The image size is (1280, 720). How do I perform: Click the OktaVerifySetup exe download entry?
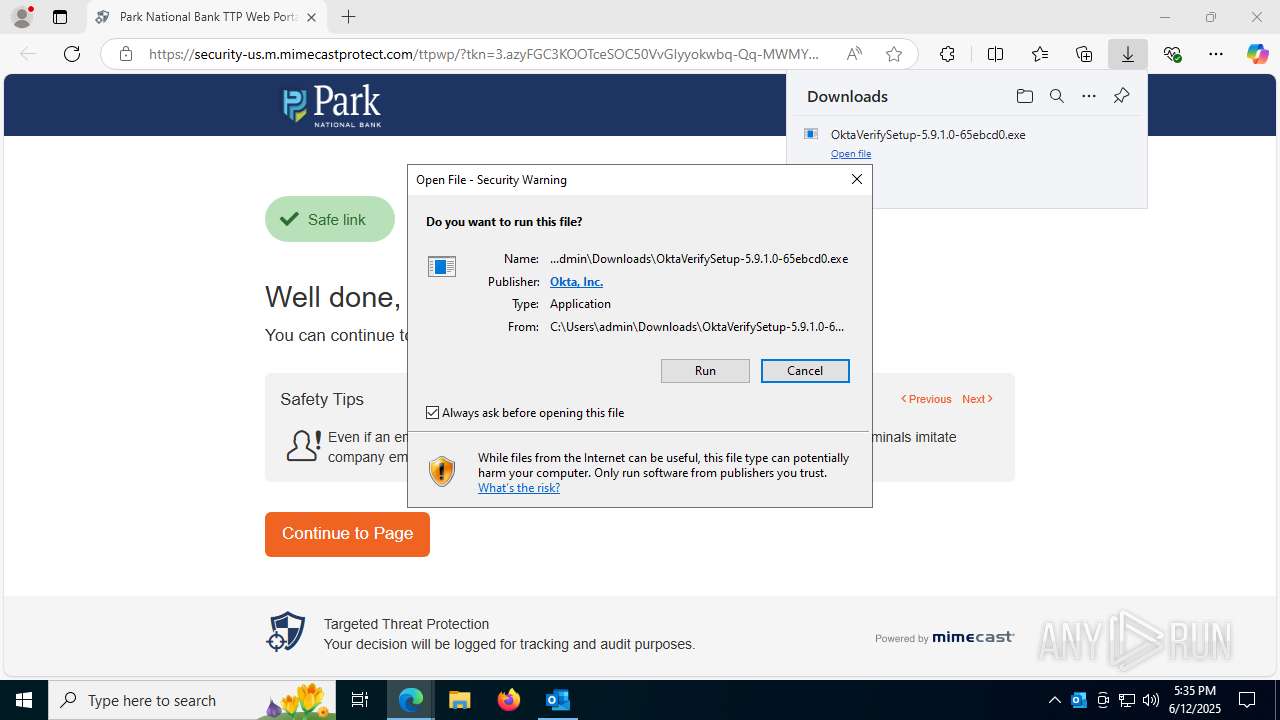[x=928, y=134]
